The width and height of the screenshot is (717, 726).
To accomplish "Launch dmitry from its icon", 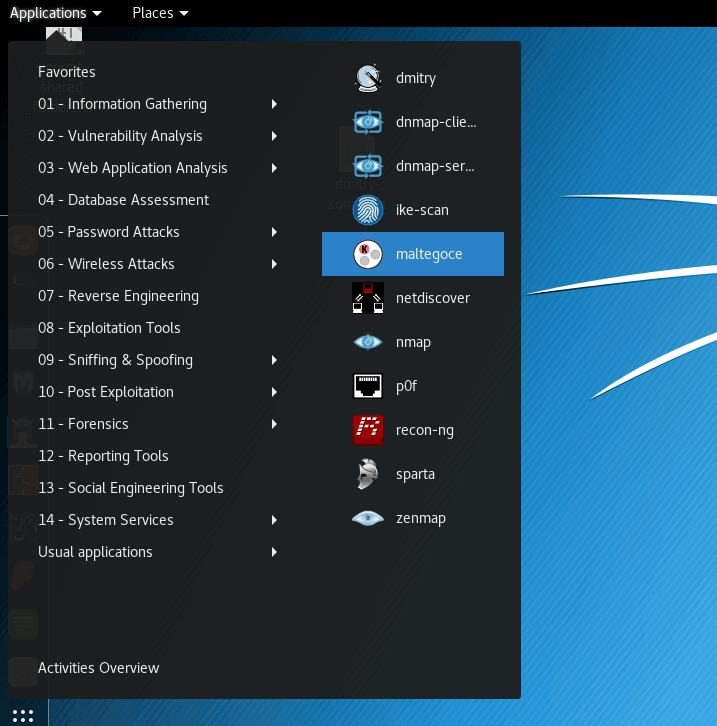I will (x=368, y=78).
